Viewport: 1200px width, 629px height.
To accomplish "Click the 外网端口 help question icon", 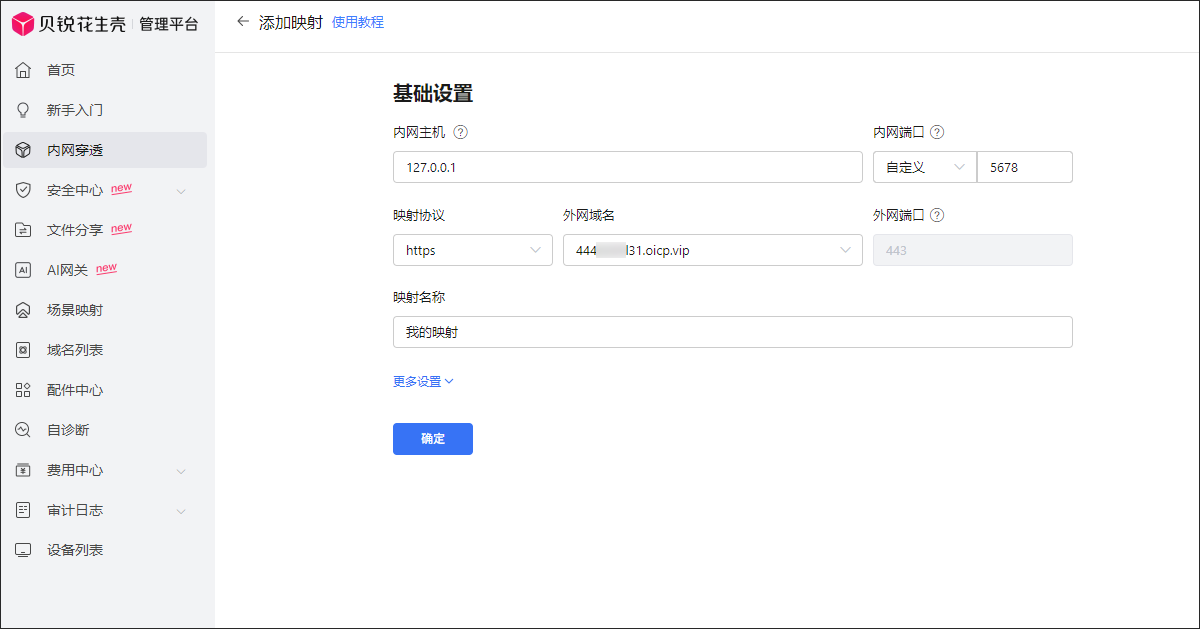I will [937, 215].
